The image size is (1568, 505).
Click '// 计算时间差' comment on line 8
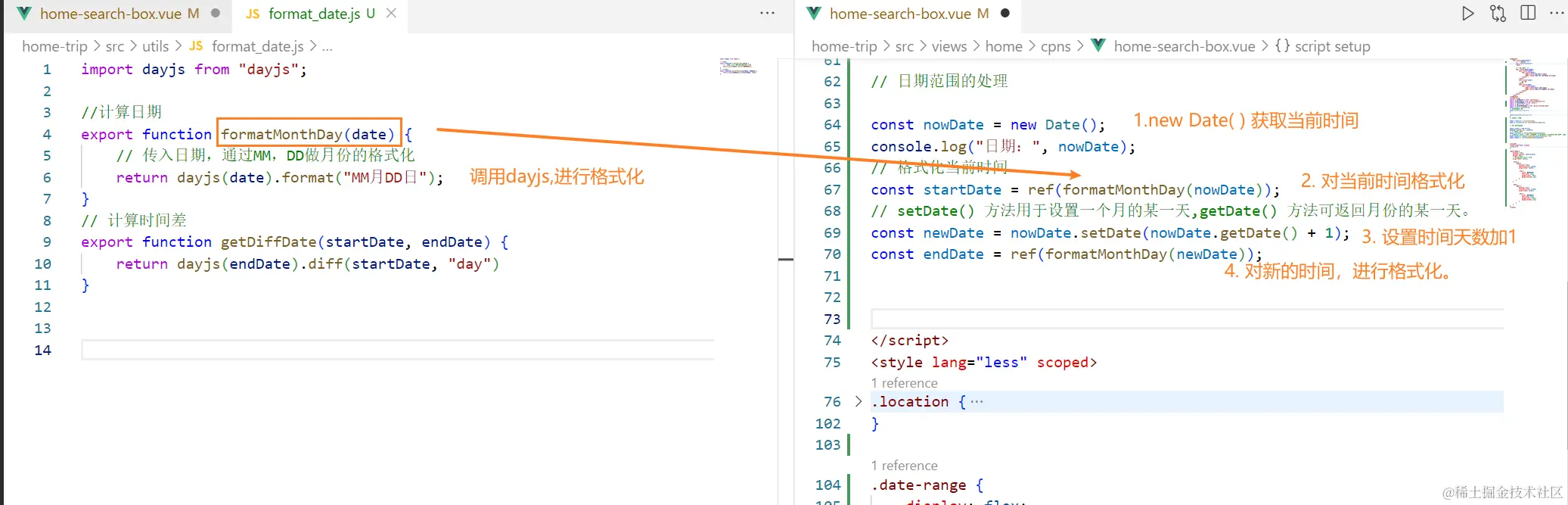pos(134,220)
